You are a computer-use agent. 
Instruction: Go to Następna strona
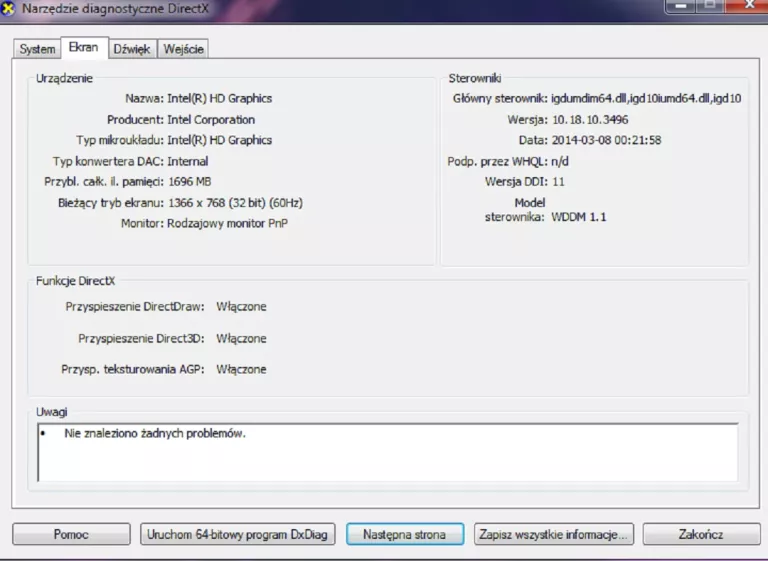405,534
